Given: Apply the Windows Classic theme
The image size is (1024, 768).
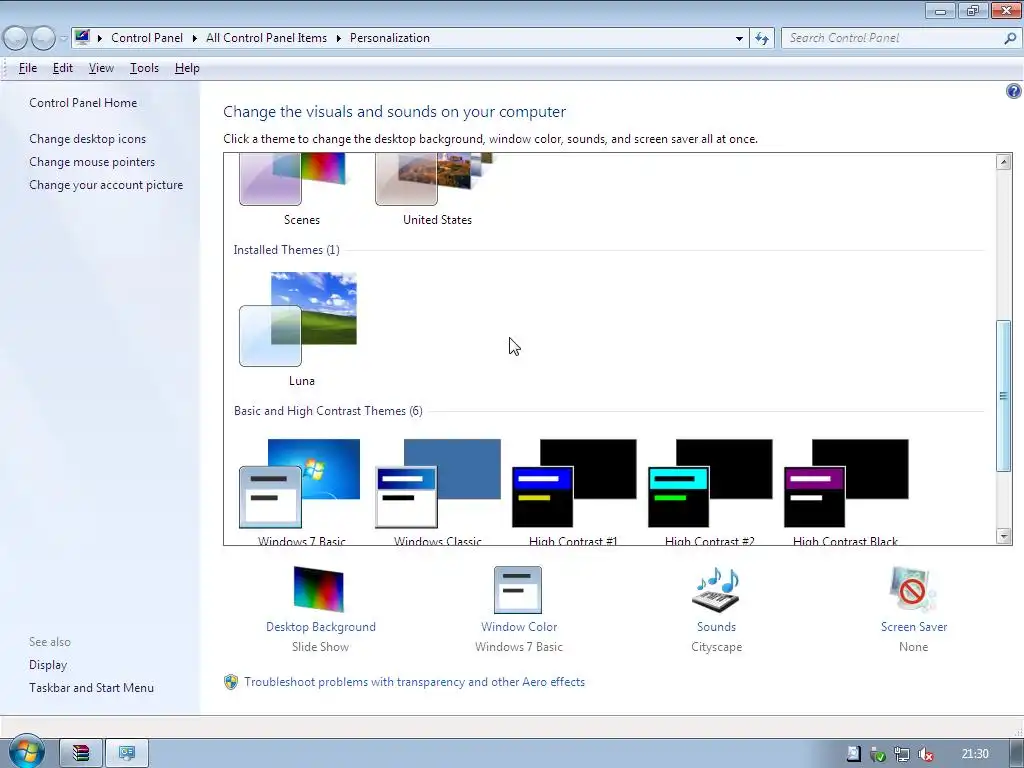Looking at the screenshot, I should point(436,491).
